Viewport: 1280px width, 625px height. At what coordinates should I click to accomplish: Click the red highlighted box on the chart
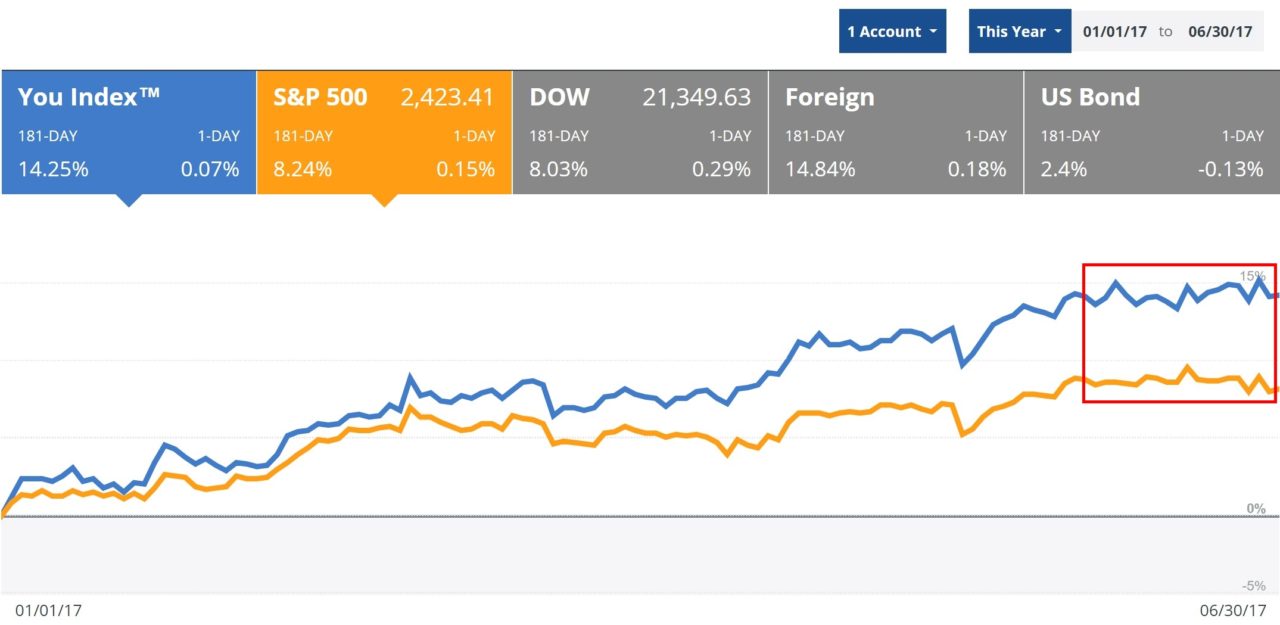(1180, 333)
